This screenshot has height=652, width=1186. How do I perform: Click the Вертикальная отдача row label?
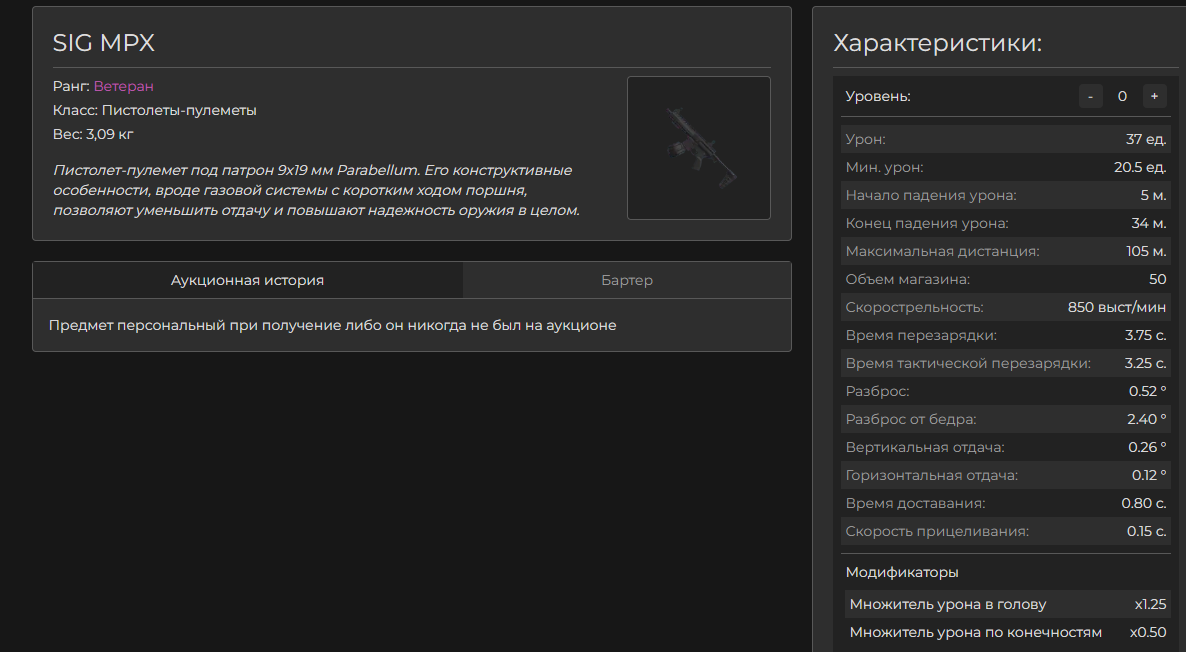coord(925,447)
